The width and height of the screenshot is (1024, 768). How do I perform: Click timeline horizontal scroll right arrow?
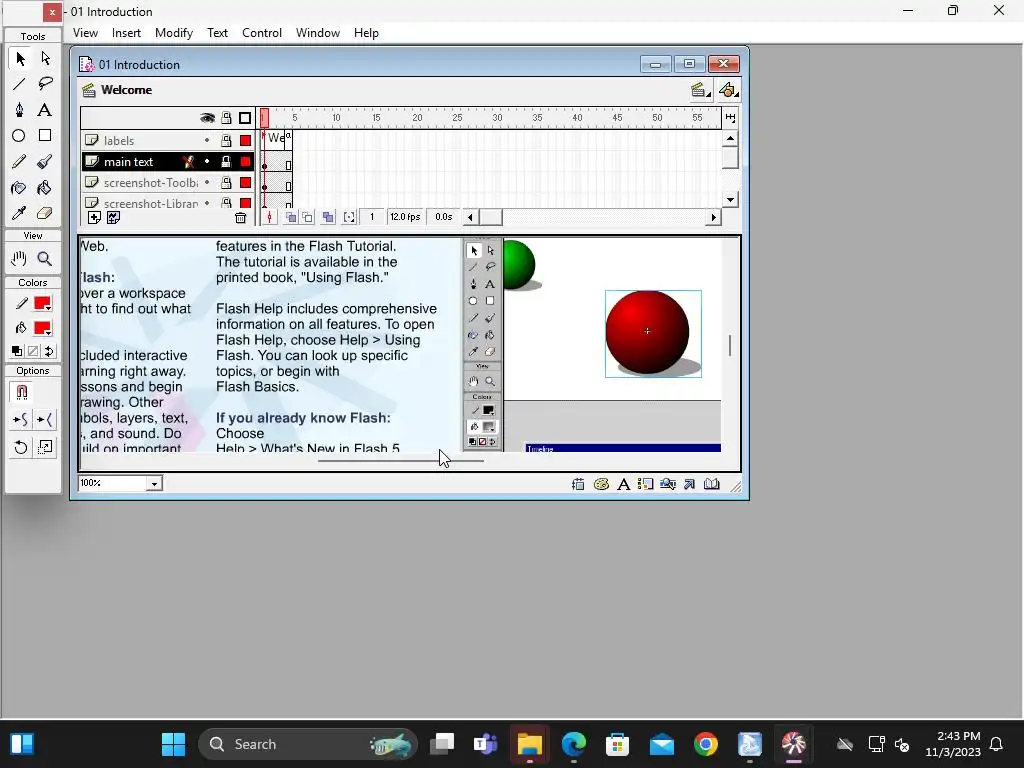pyautogui.click(x=714, y=217)
